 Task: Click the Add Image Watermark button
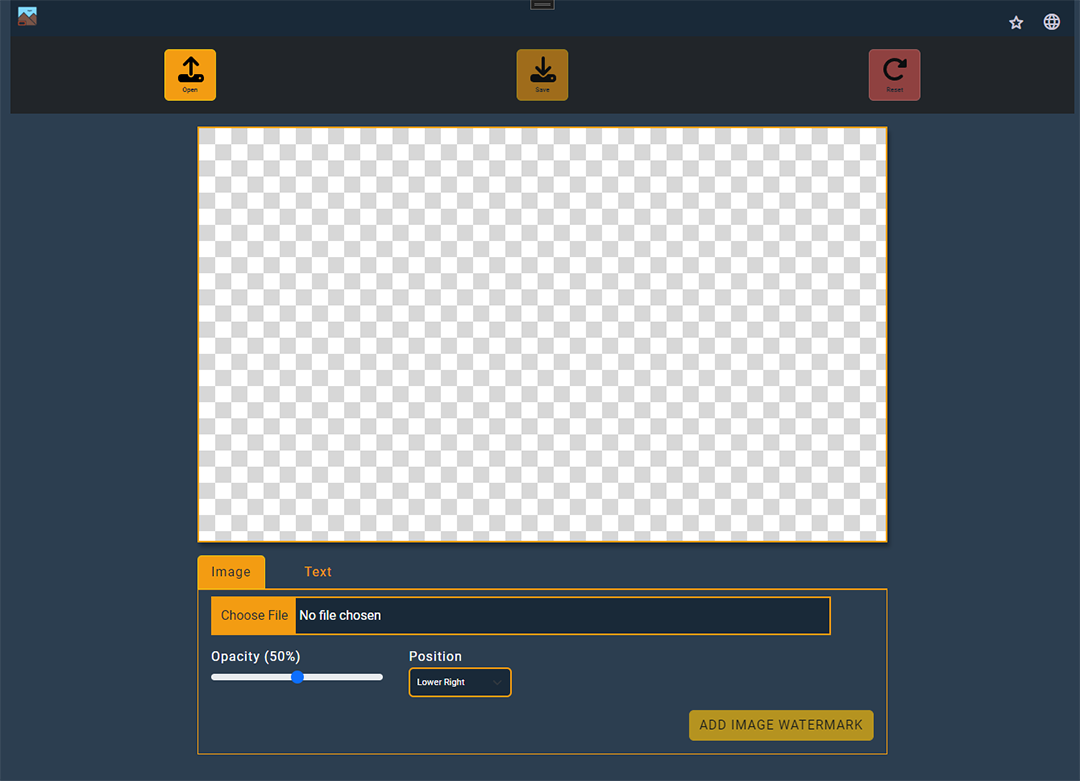(x=781, y=725)
